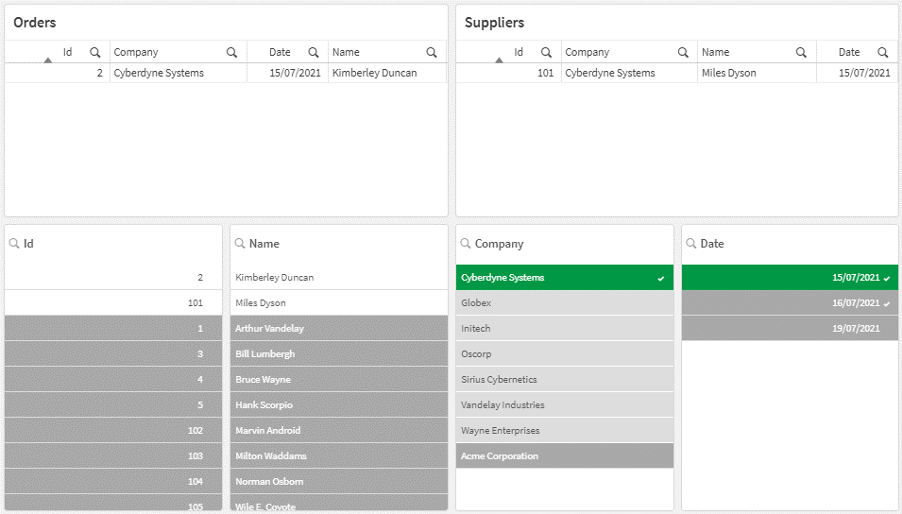Select Id 103 in Id filter
The image size is (902, 514).
point(113,456)
